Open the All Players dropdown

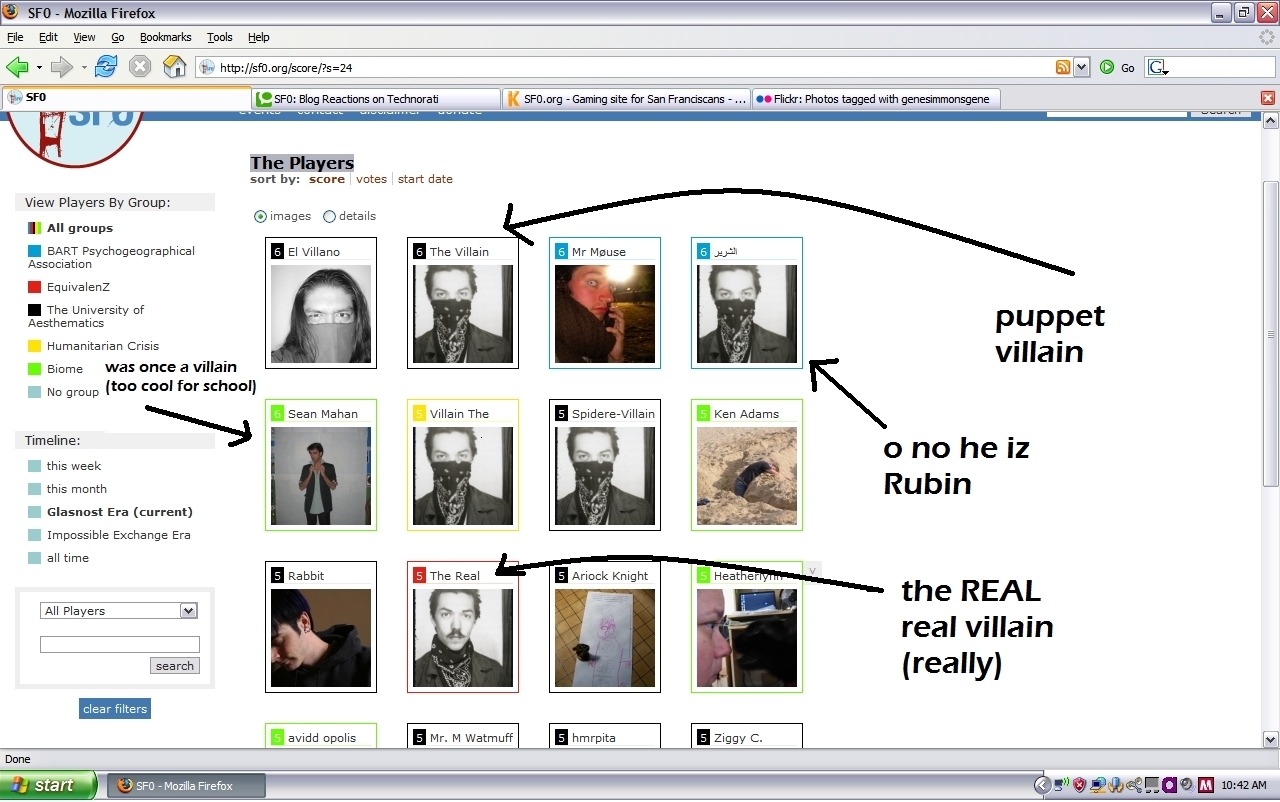pos(119,611)
